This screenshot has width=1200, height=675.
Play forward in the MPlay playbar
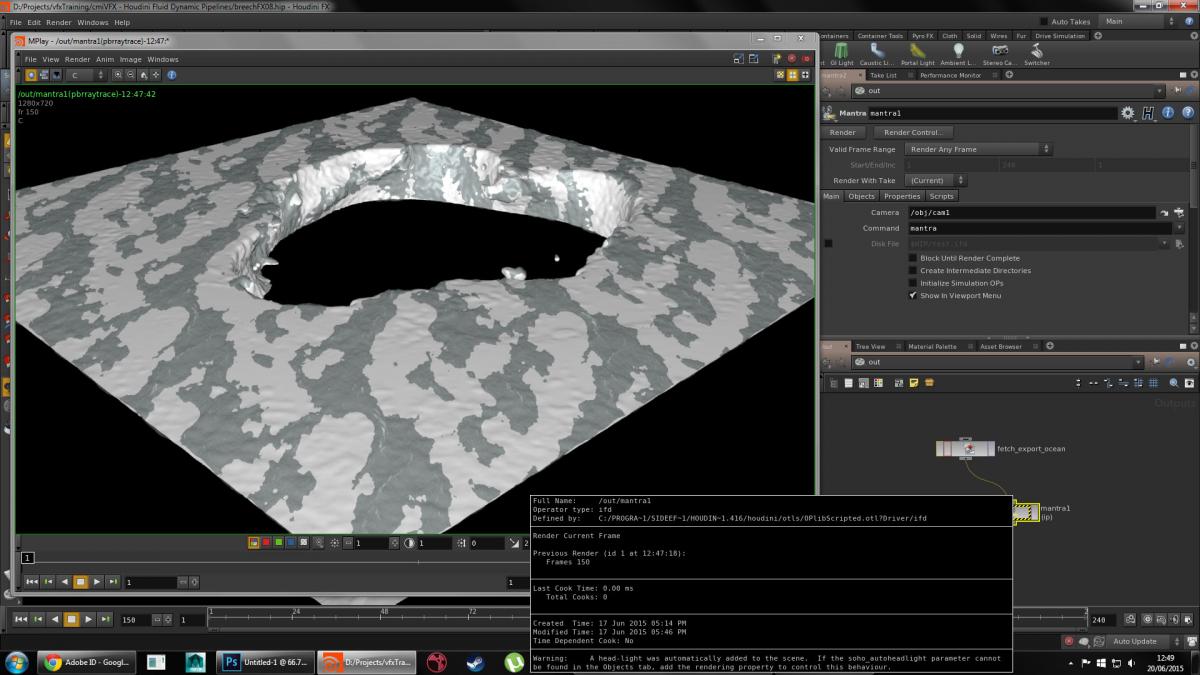pos(97,581)
